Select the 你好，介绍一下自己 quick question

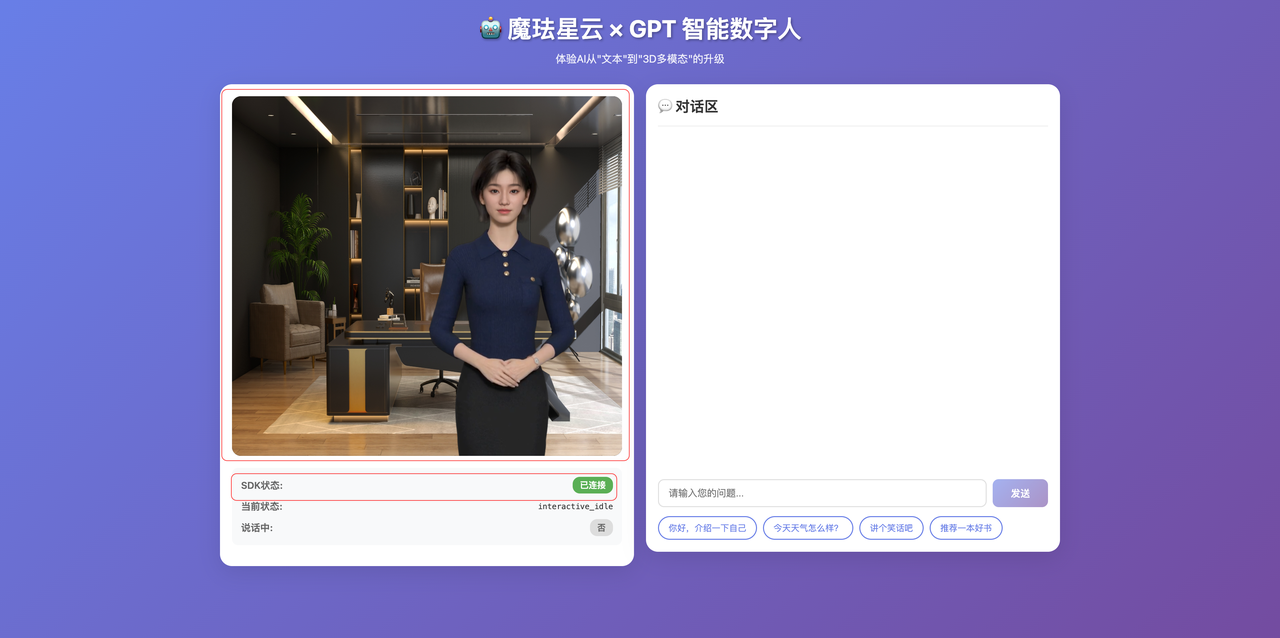(x=707, y=527)
